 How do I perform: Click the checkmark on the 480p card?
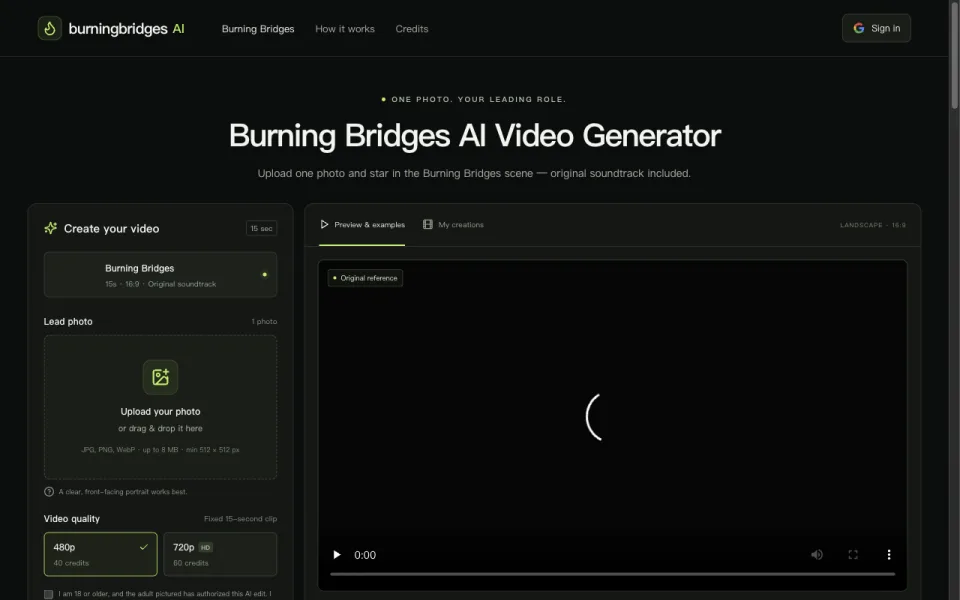(144, 547)
